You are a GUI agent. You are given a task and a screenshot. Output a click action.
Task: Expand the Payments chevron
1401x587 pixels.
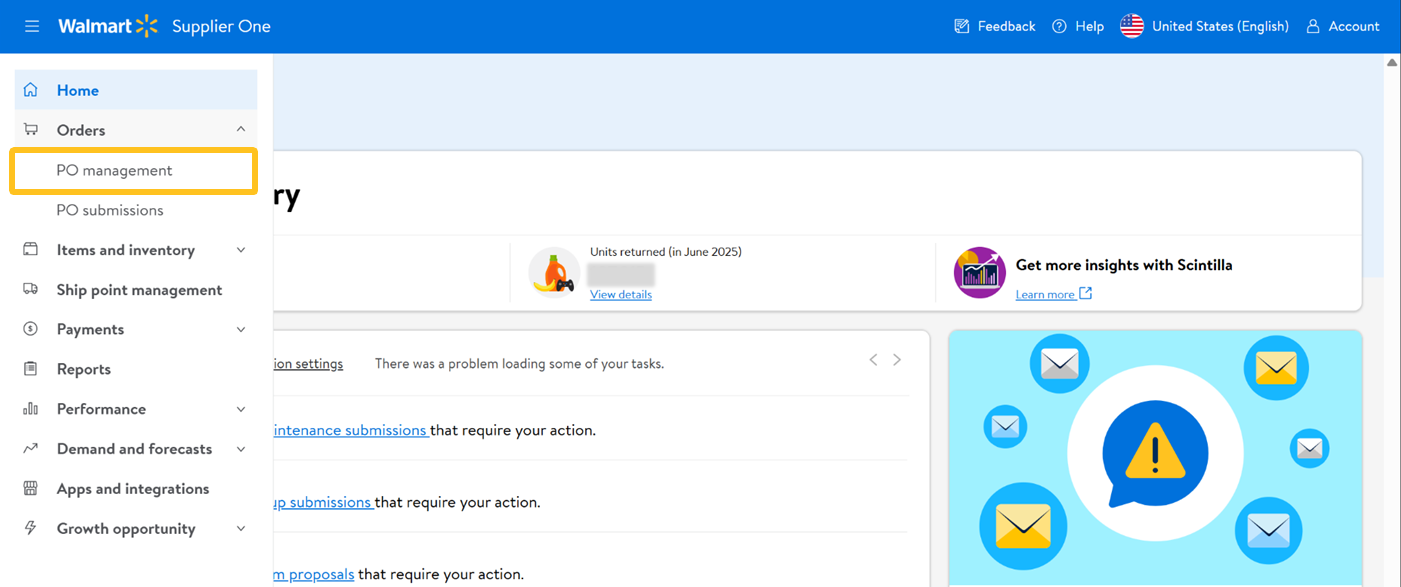click(x=241, y=329)
